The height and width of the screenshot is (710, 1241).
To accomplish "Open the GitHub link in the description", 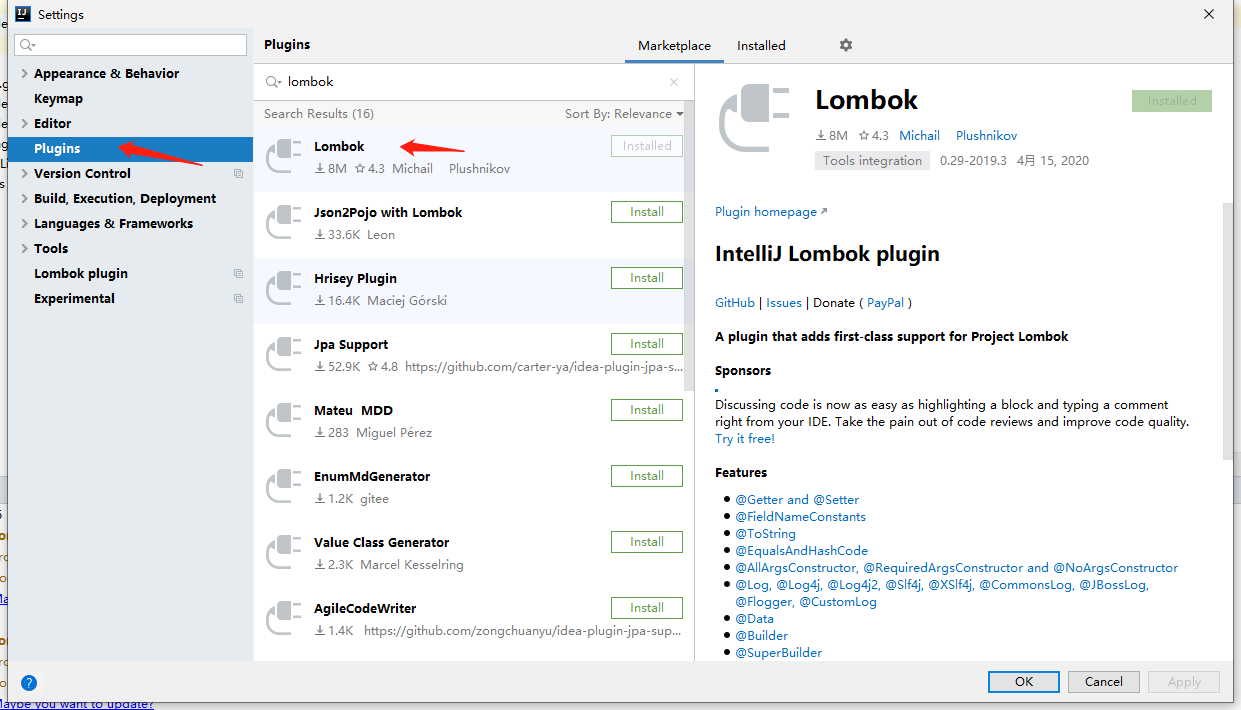I will click(x=735, y=303).
